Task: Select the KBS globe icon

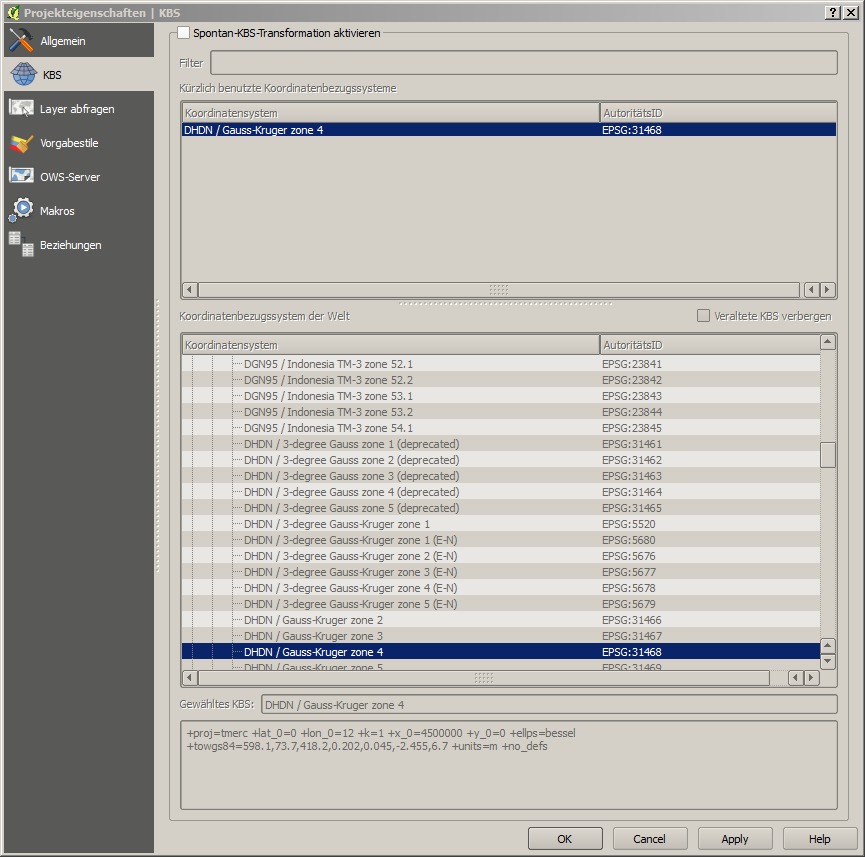Action: pyautogui.click(x=22, y=75)
